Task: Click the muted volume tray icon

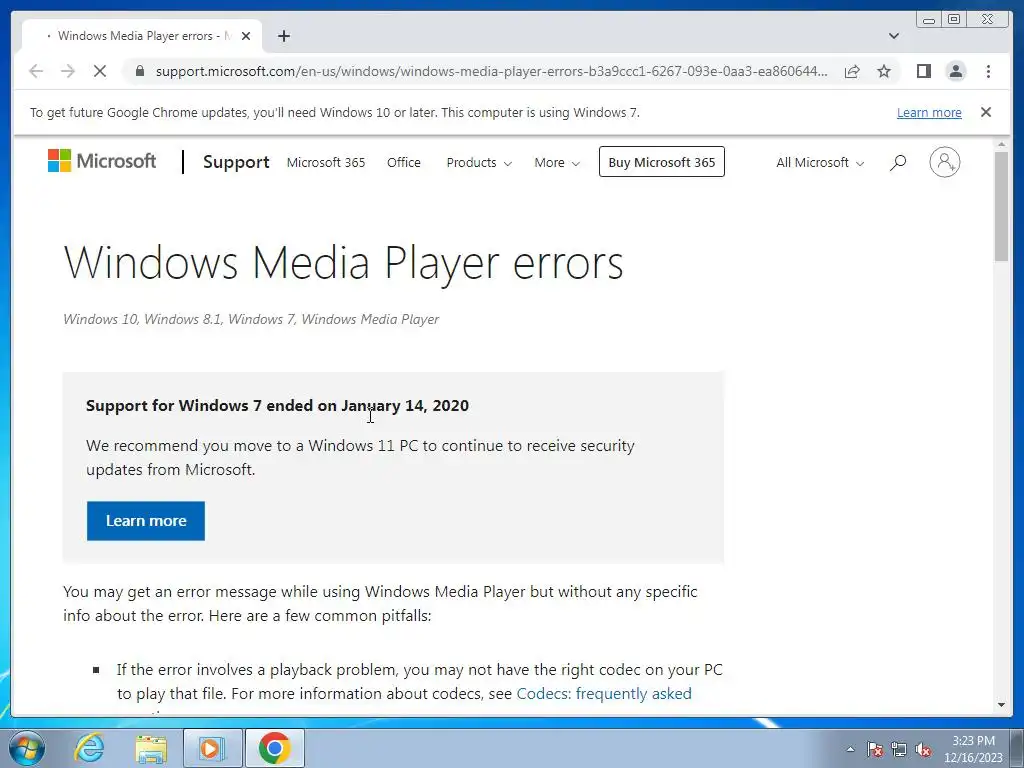Action: click(x=923, y=749)
